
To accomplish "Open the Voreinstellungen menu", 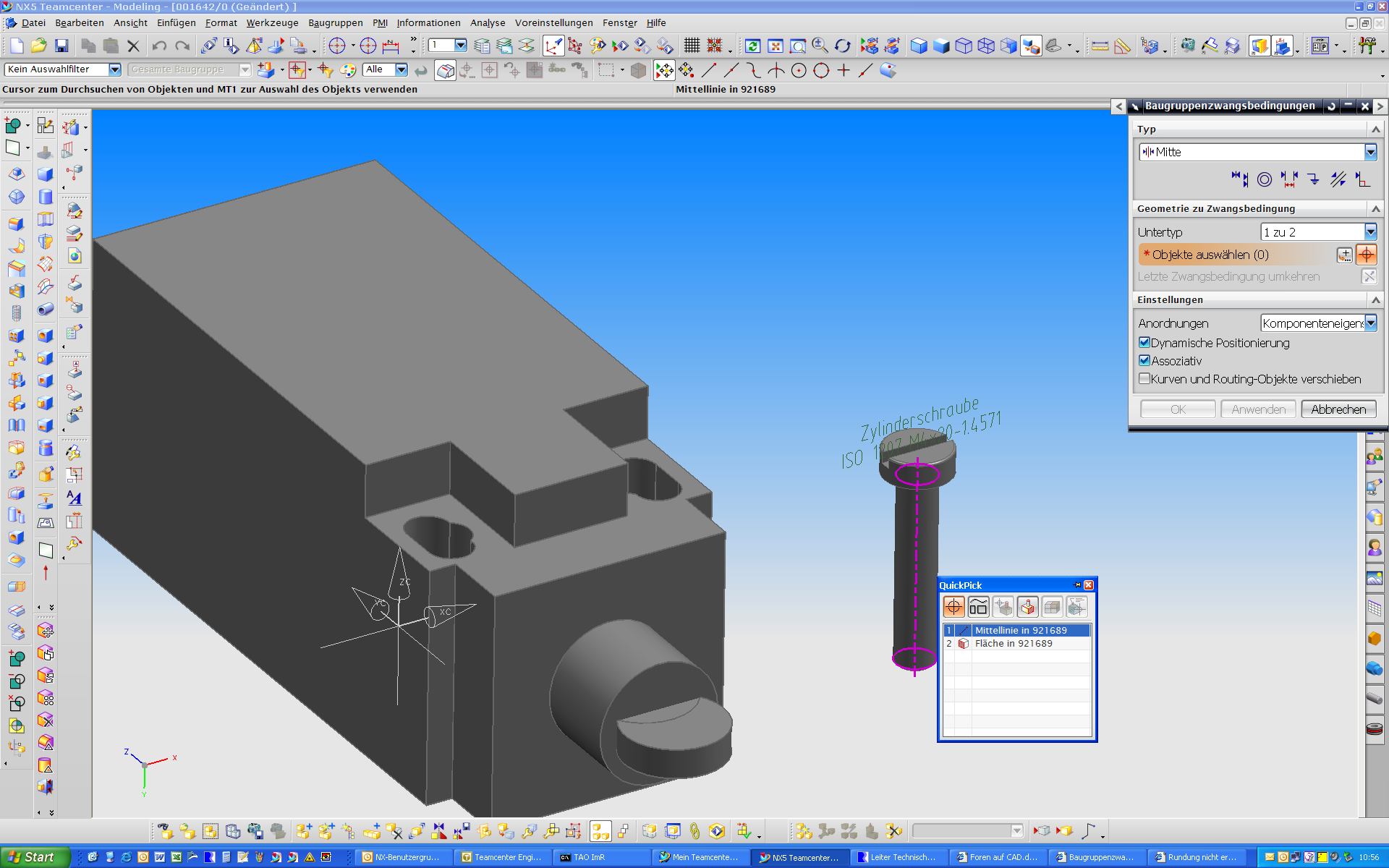I will (553, 23).
